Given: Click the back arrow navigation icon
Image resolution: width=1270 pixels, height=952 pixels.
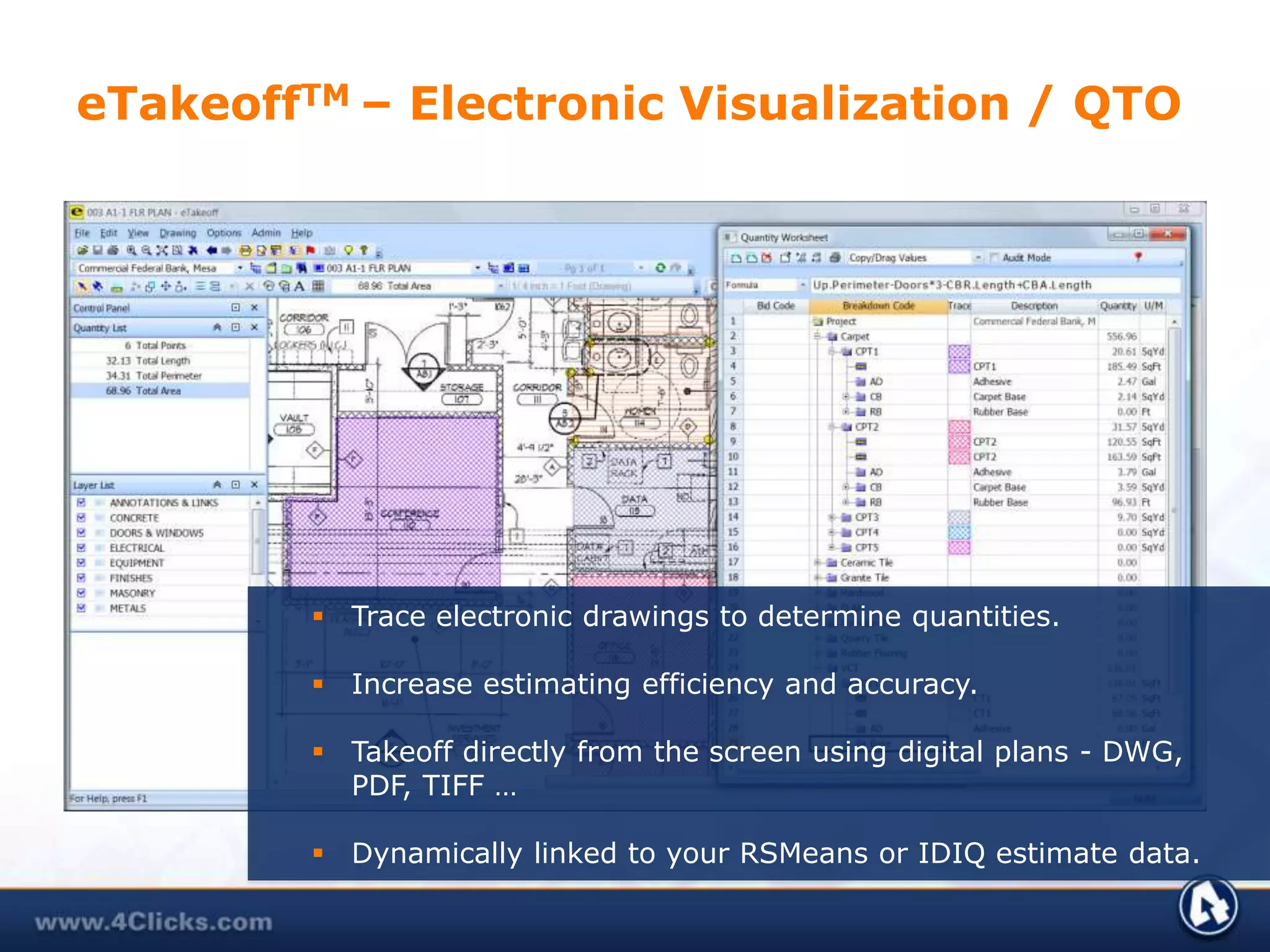Looking at the screenshot, I should click(x=211, y=250).
